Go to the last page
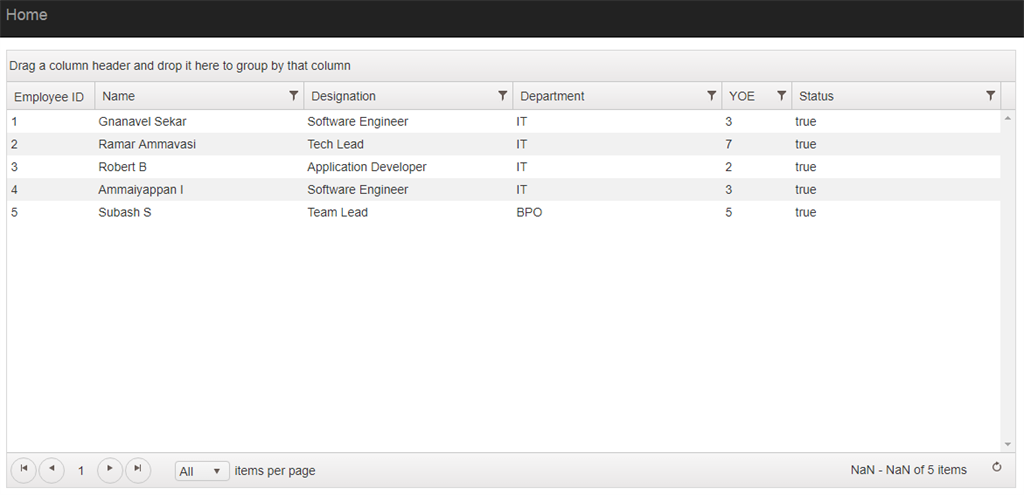The height and width of the screenshot is (495, 1024). [x=138, y=469]
